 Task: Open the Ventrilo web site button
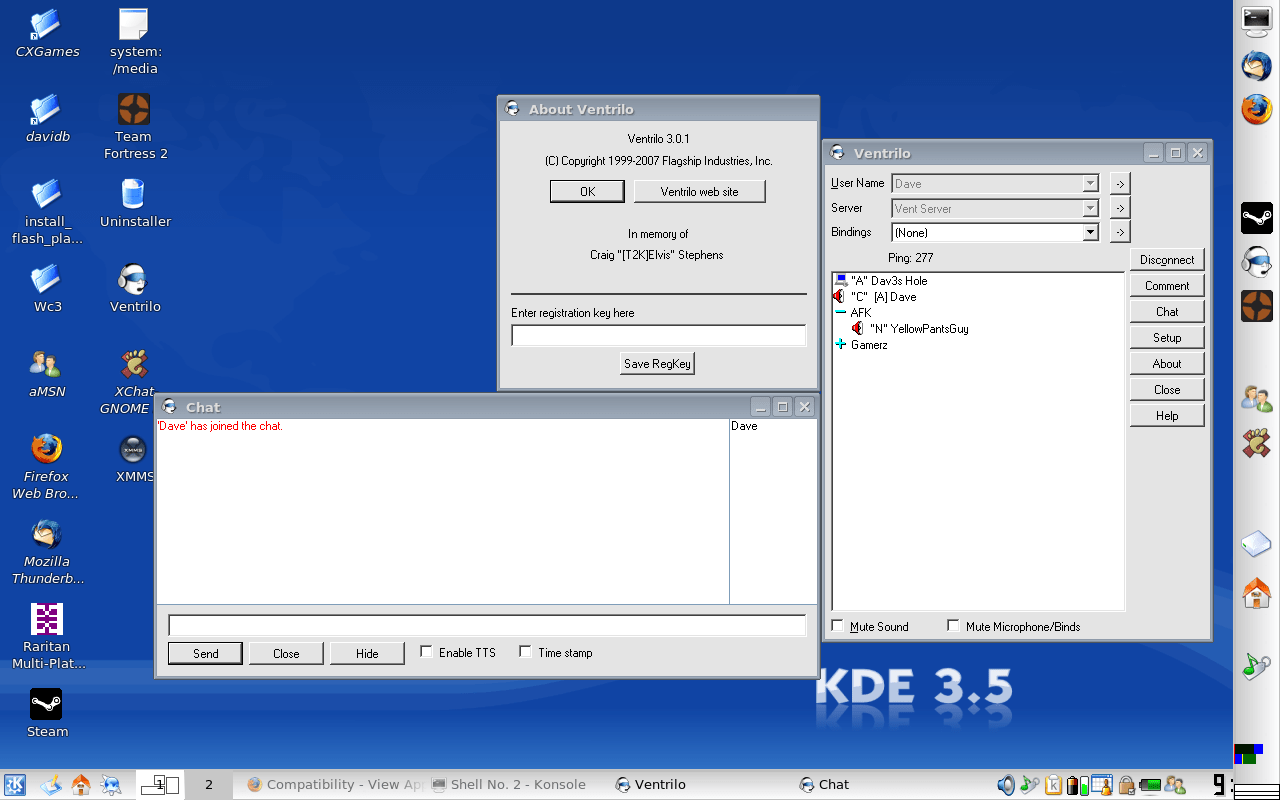tap(699, 191)
